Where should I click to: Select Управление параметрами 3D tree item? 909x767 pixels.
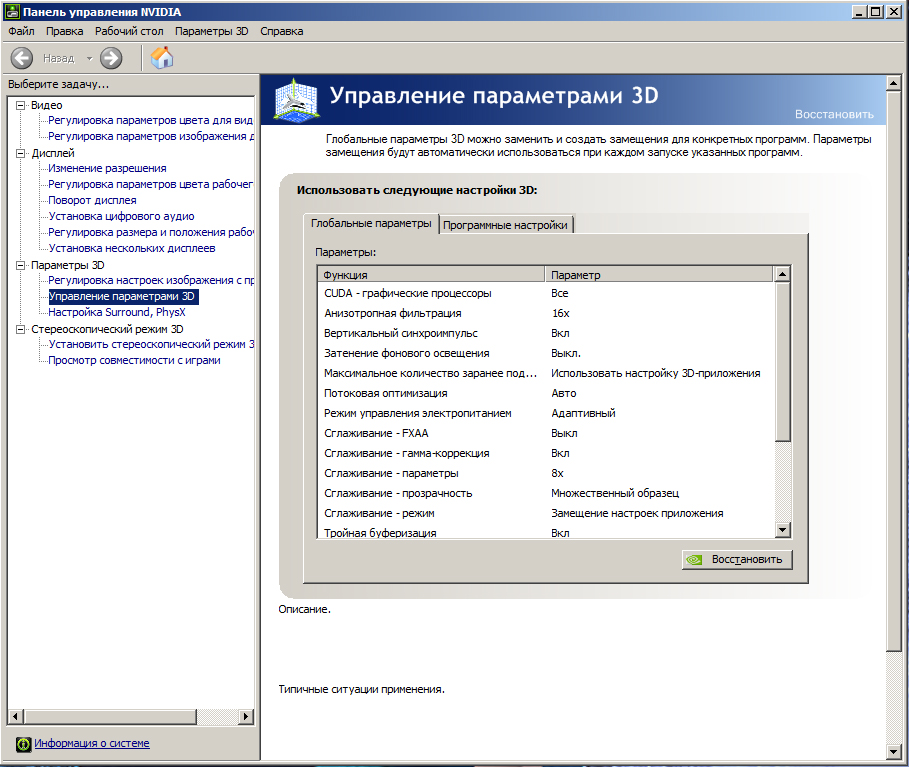pos(123,296)
